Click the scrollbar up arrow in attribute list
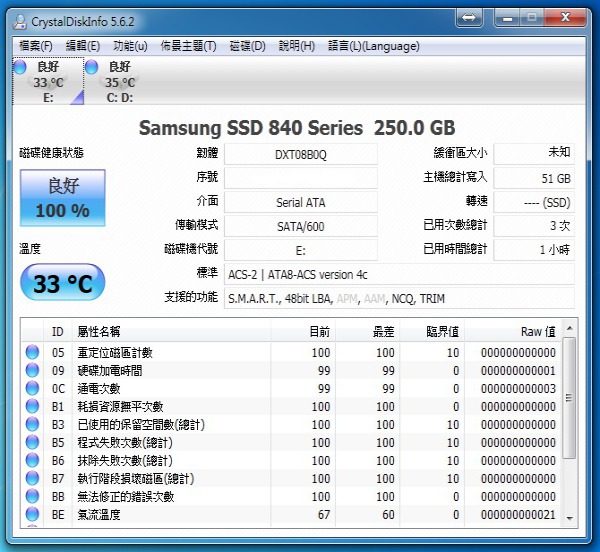 (569, 328)
